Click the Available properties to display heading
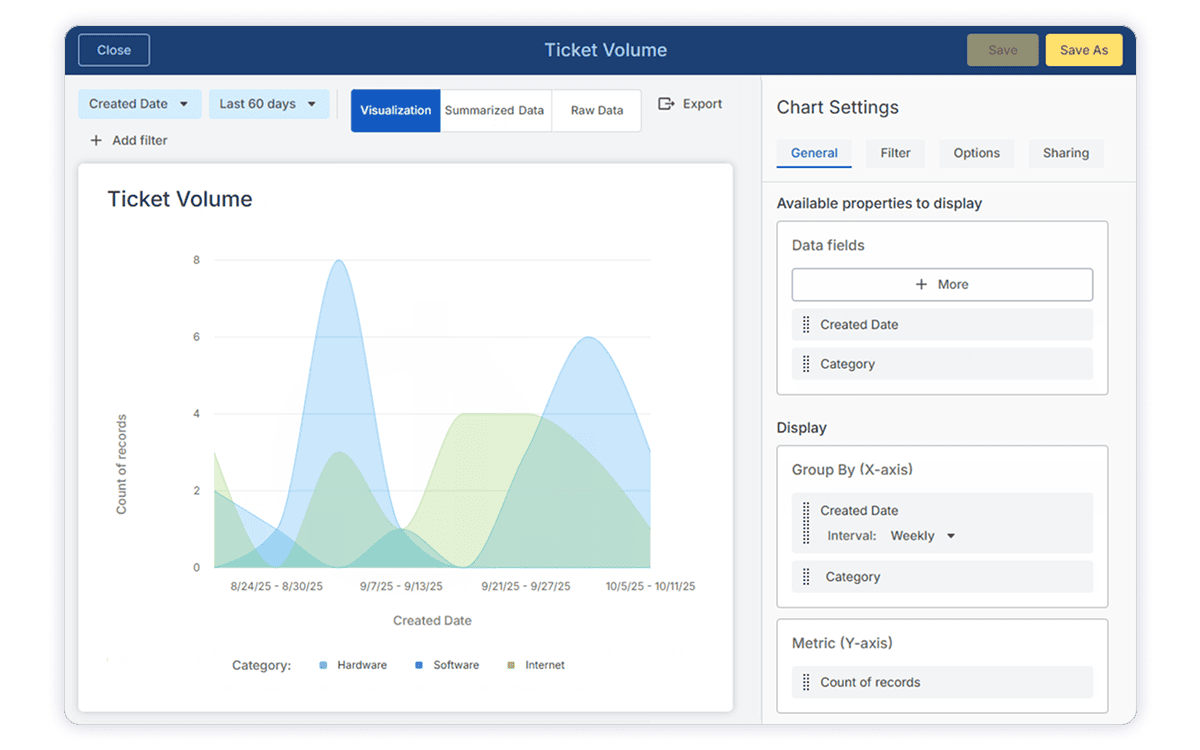The width and height of the screenshot is (1200, 750). point(879,204)
